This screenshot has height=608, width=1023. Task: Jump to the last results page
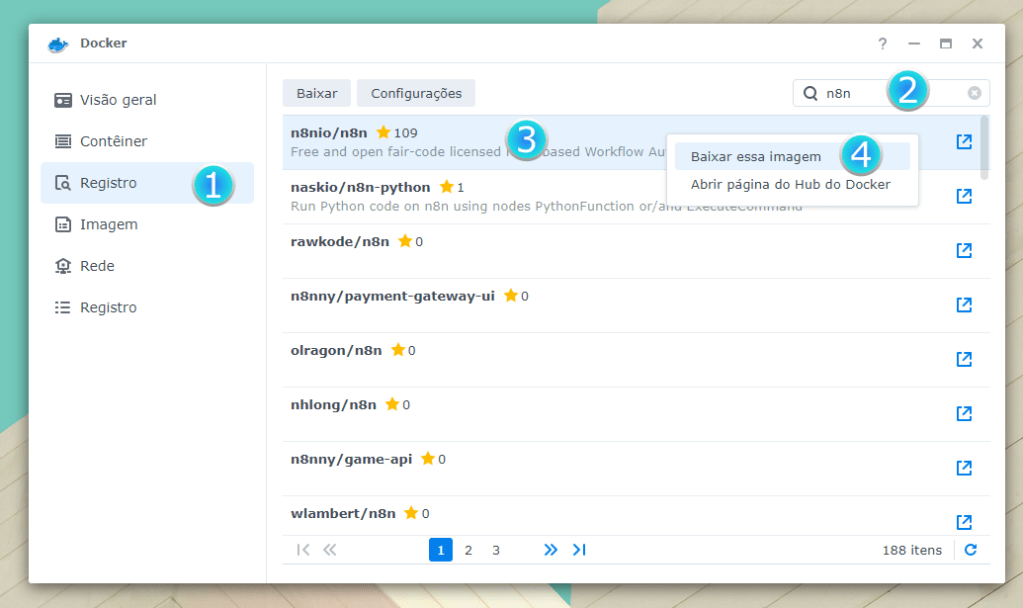579,550
